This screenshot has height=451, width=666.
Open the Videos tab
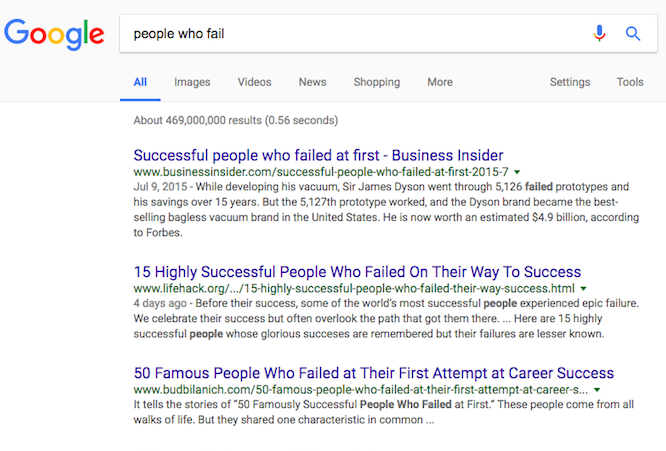click(x=254, y=82)
